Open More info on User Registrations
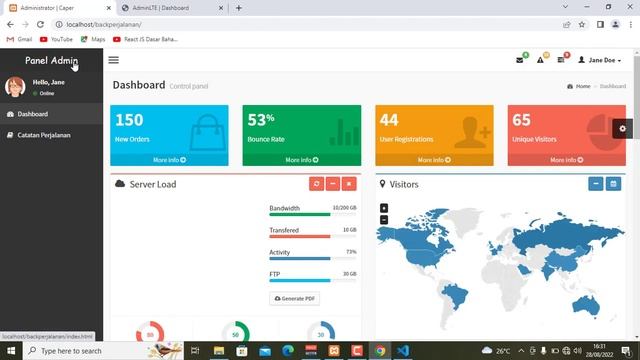 coord(434,160)
